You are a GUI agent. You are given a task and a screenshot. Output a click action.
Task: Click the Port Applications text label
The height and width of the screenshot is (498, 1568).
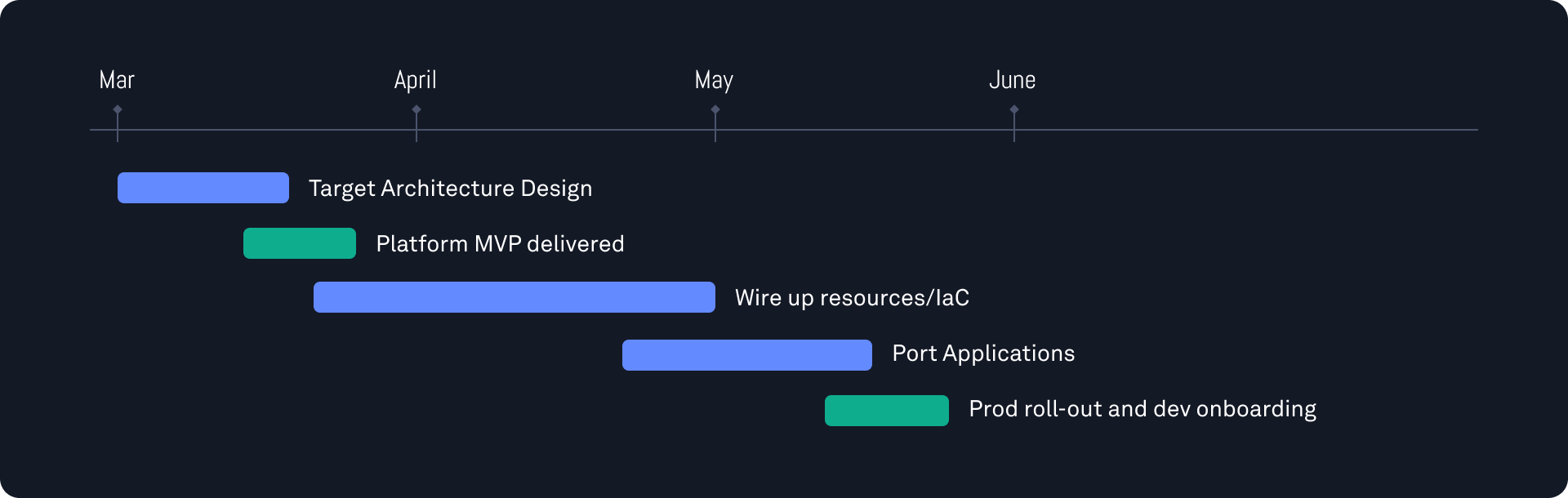983,353
